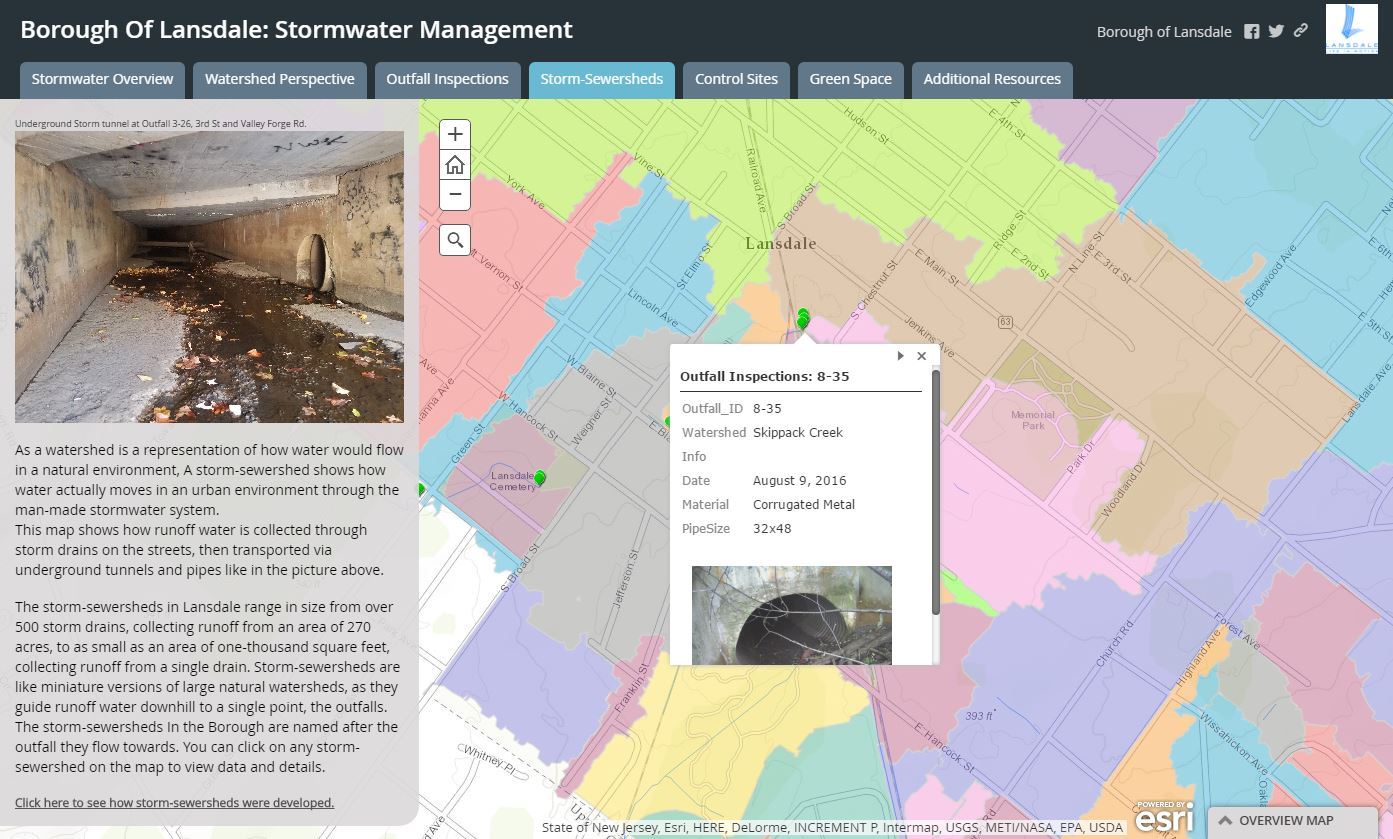This screenshot has width=1393, height=839.
Task: Select the Outfall Inspections tab
Action: click(x=447, y=79)
